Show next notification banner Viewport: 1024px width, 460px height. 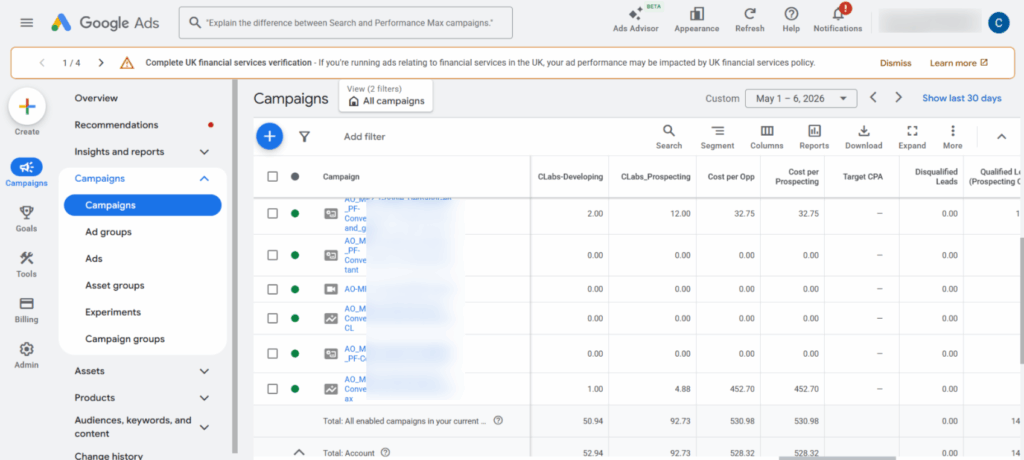(x=101, y=63)
